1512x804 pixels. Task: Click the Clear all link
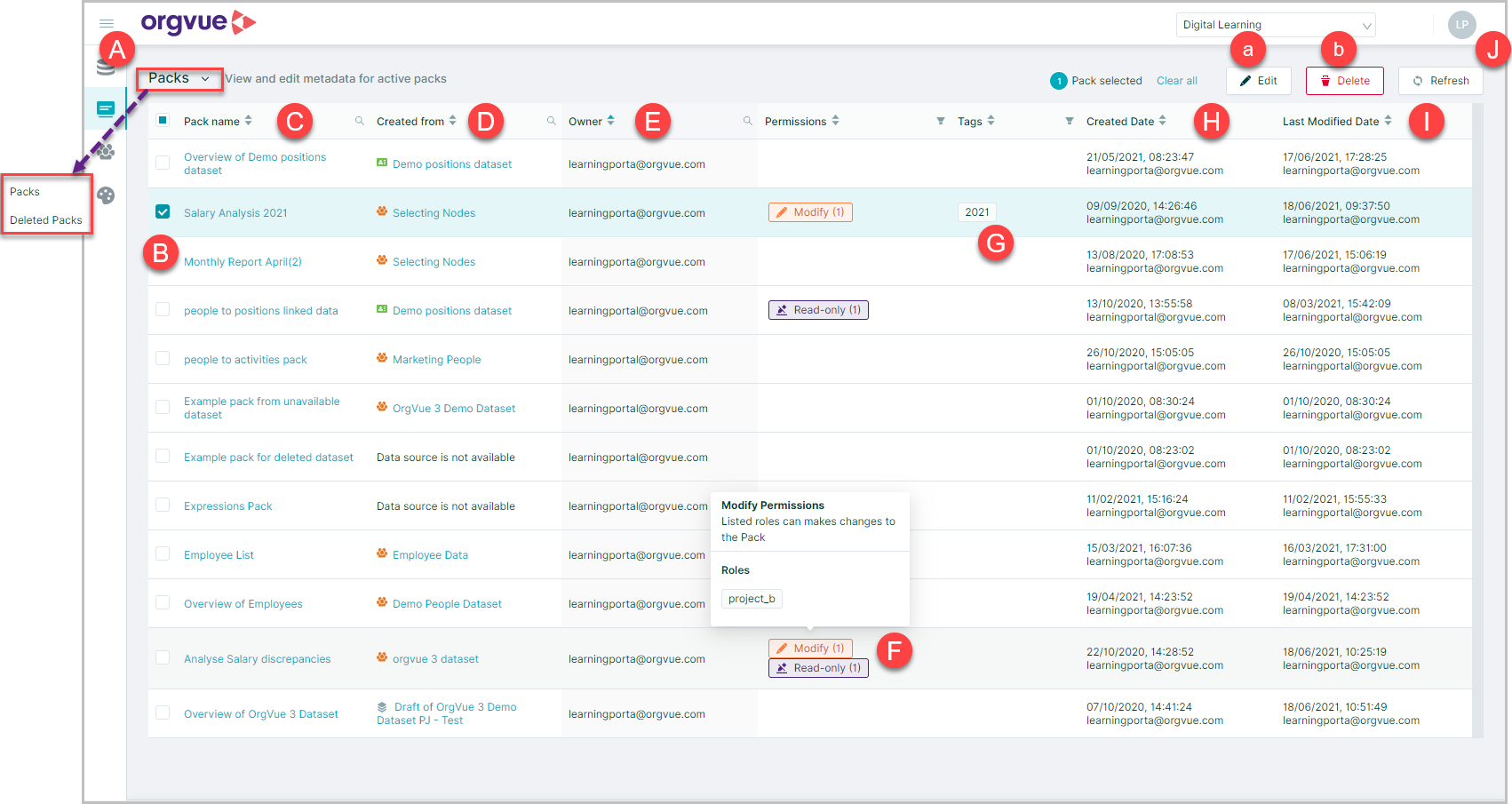point(1177,81)
